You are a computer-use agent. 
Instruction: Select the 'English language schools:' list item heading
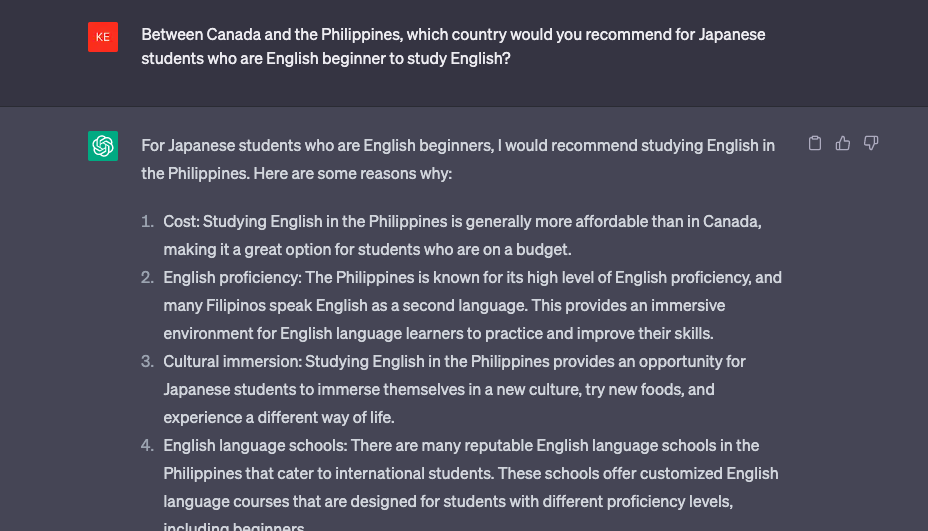point(255,446)
